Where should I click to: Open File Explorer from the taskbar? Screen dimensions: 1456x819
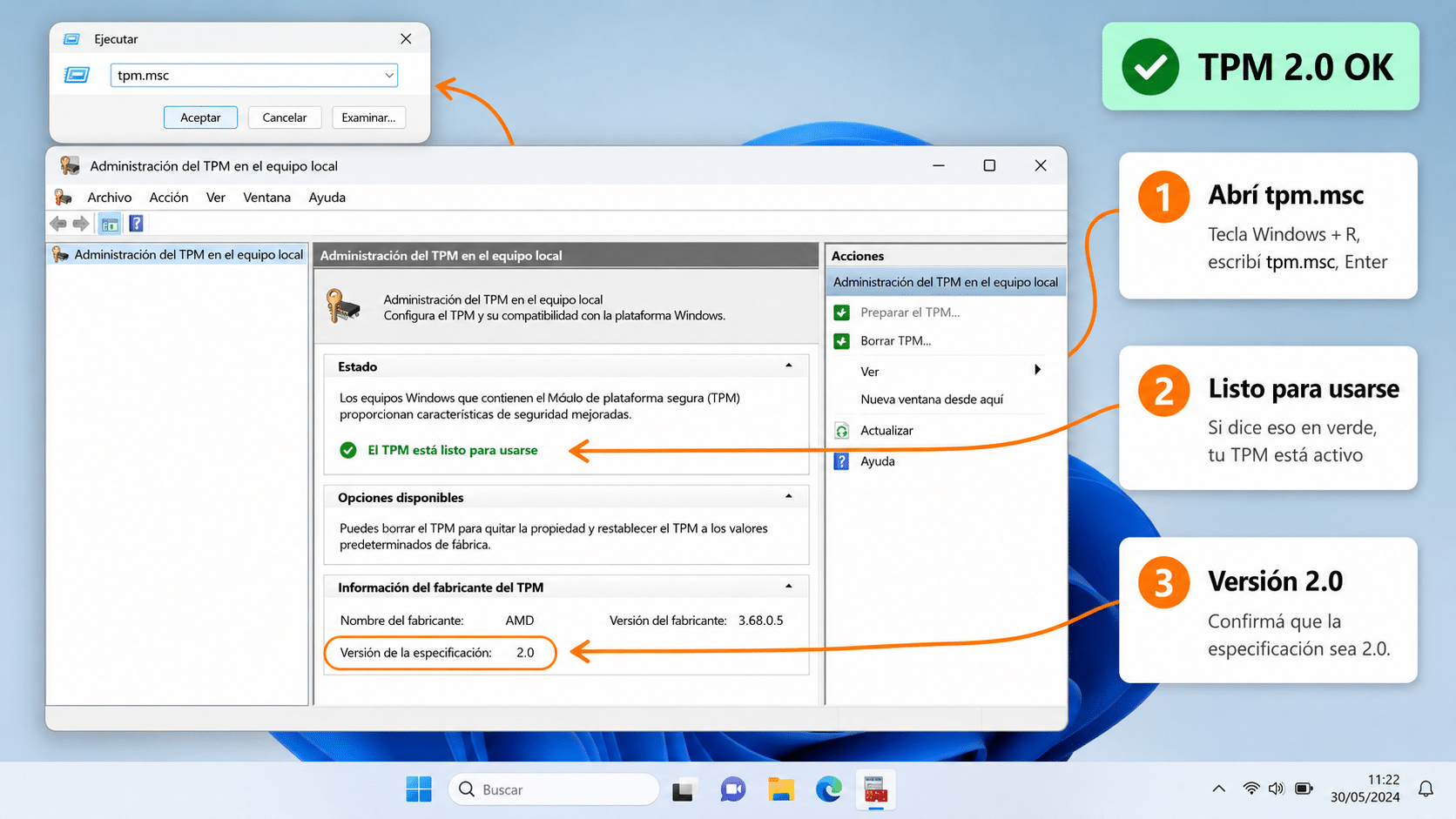(x=781, y=789)
